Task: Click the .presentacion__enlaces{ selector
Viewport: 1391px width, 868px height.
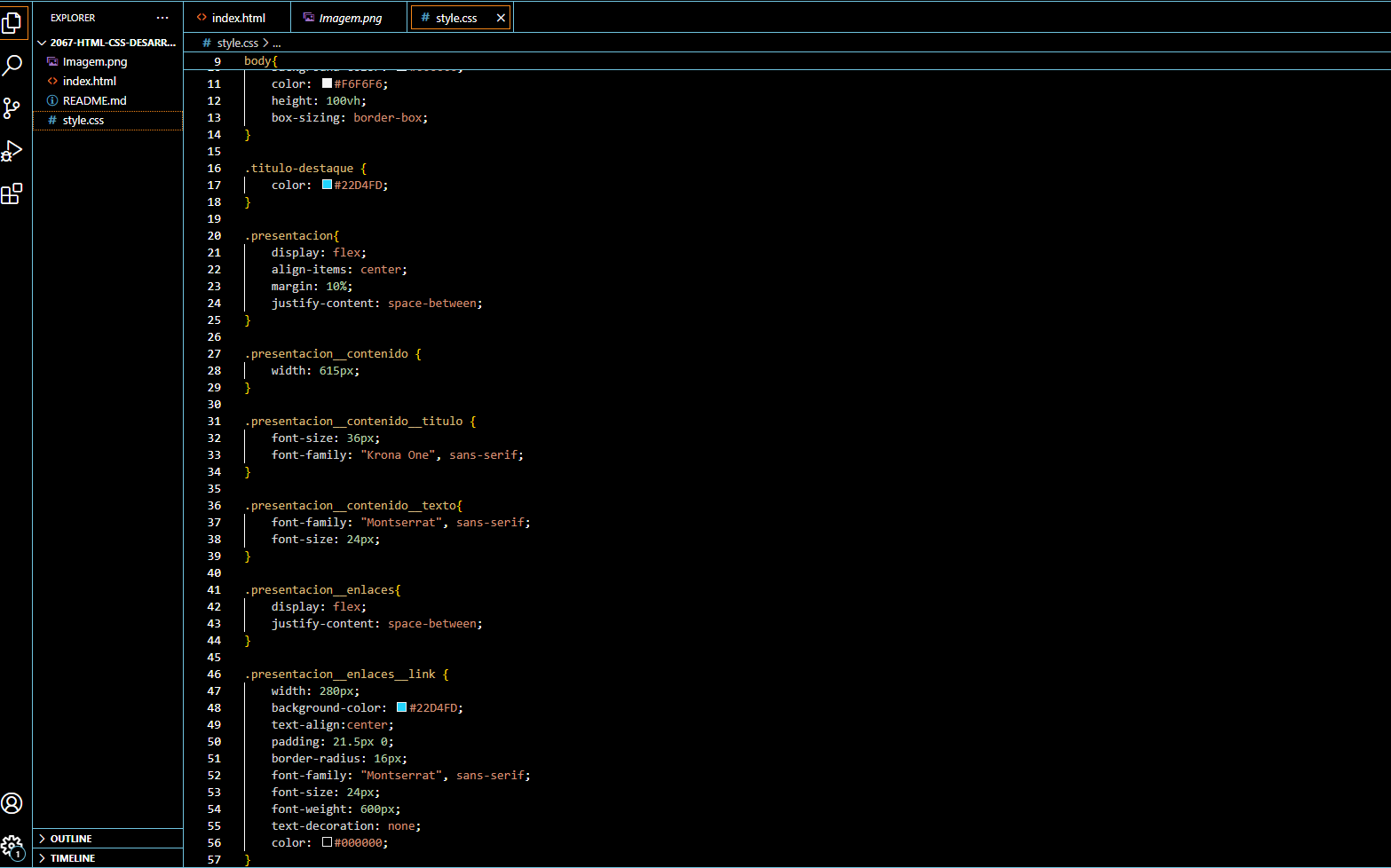Action: pyautogui.click(x=322, y=589)
